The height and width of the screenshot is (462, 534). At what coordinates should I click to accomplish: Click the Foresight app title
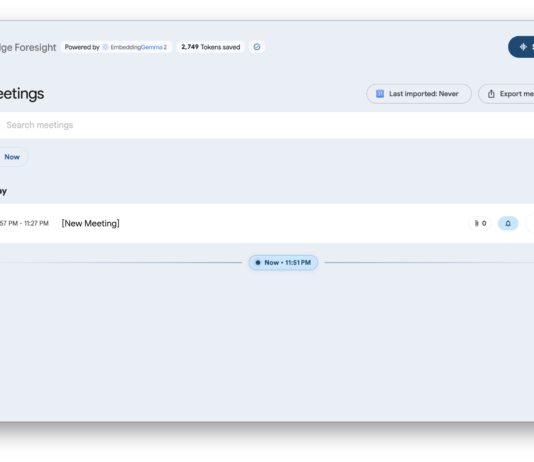(x=28, y=47)
